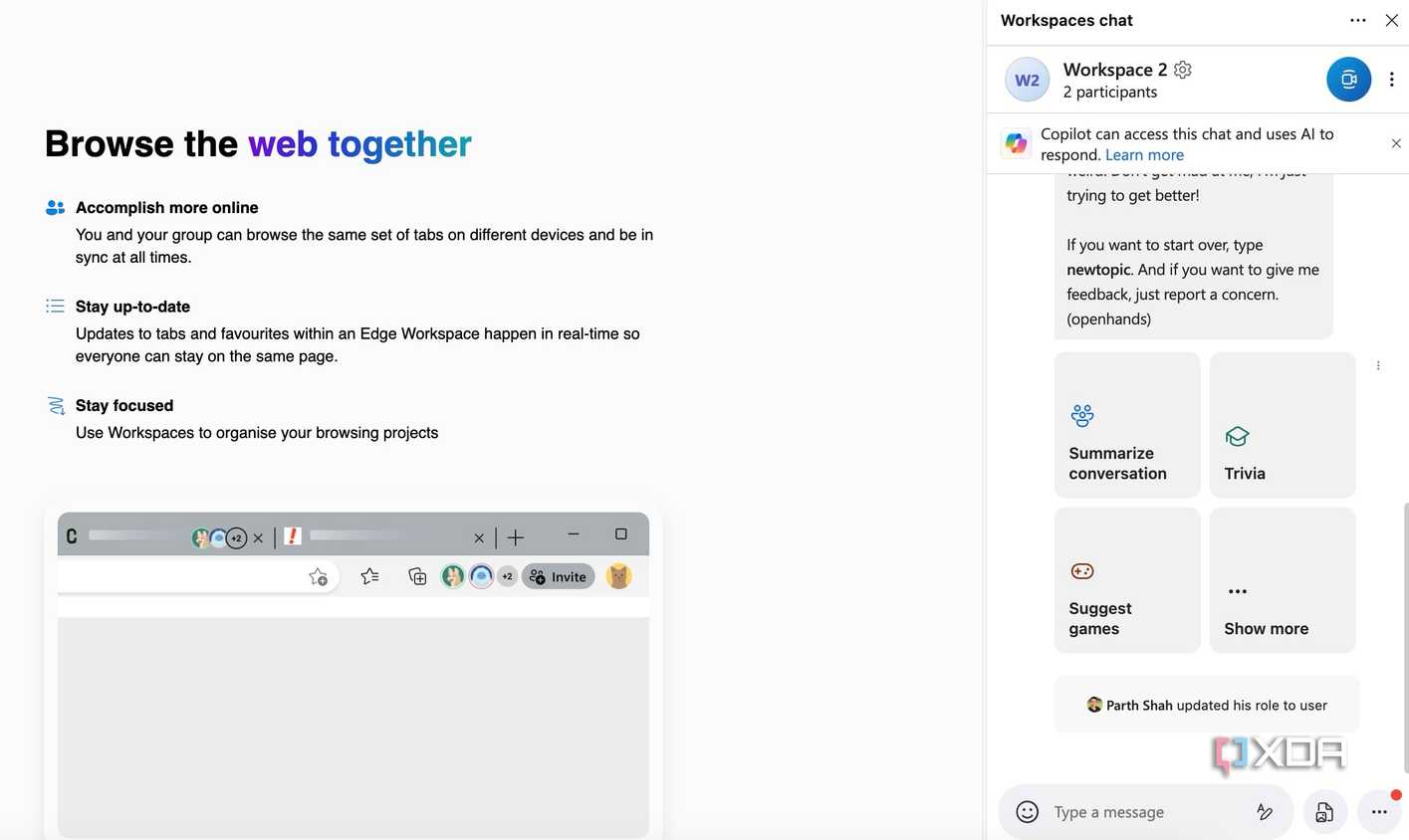Screen dimensions: 1409x840
Task: Start a video call in Workspace 2
Action: pos(1348,80)
